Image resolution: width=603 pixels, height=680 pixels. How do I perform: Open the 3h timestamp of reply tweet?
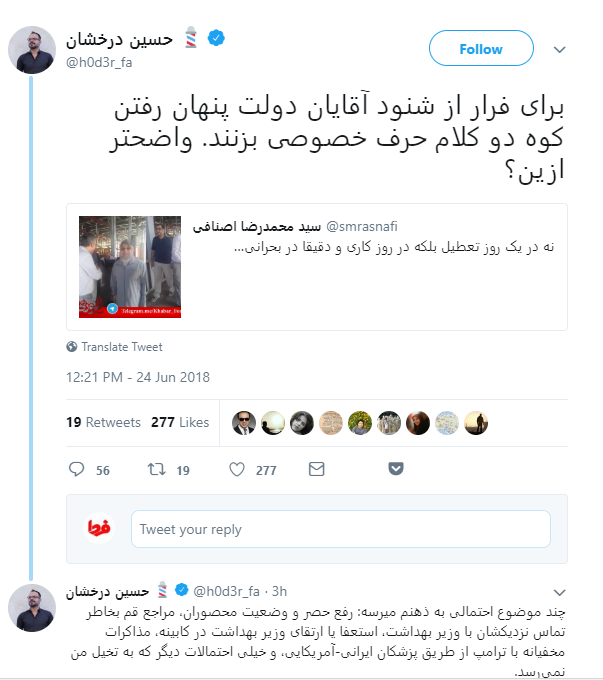(x=279, y=591)
